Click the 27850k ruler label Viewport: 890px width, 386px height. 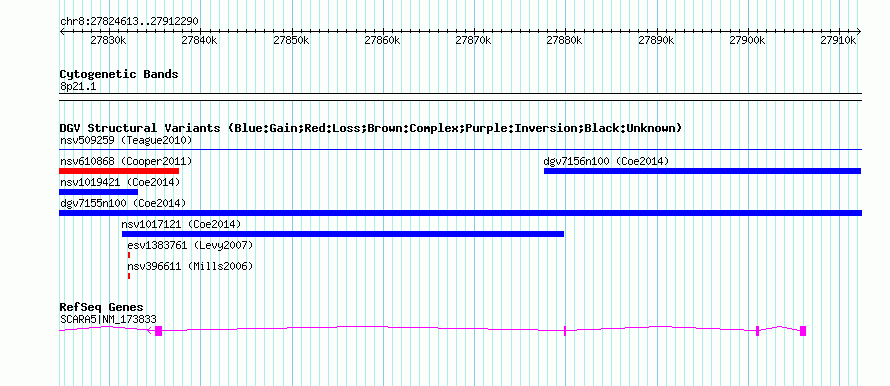[x=291, y=41]
